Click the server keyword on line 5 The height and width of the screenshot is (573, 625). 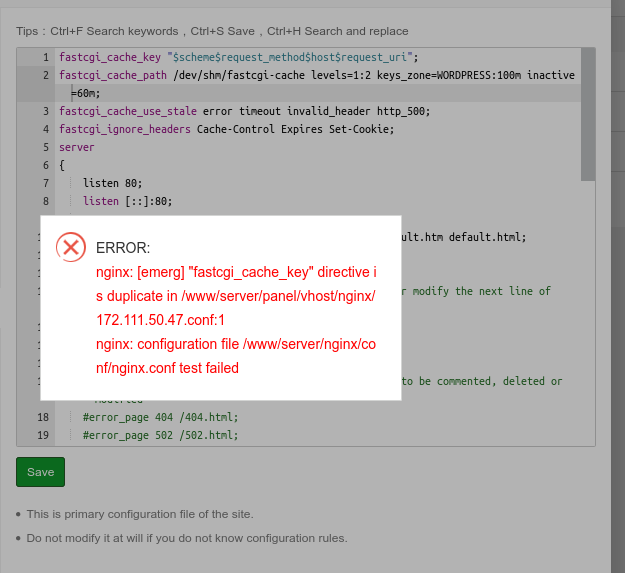(77, 147)
